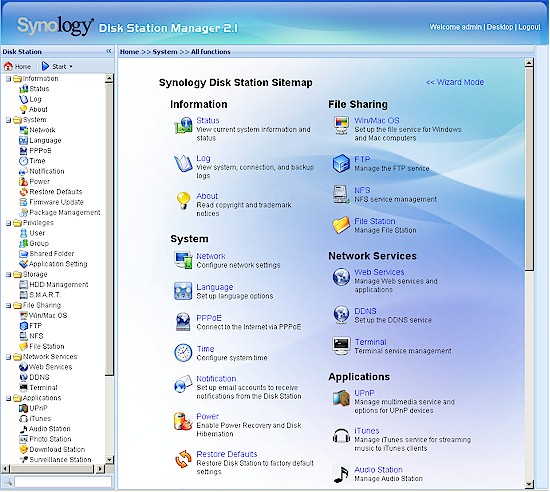Open the Status link in sitemap
550x492 pixels.
click(x=208, y=120)
